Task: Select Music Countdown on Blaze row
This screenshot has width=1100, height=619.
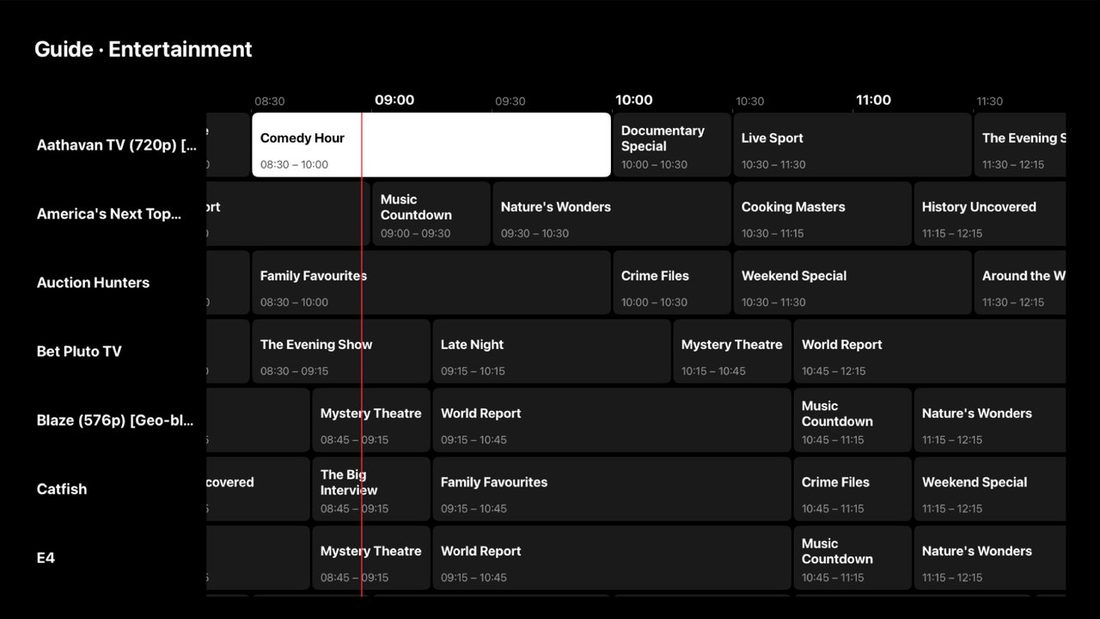Action: pyautogui.click(x=852, y=420)
